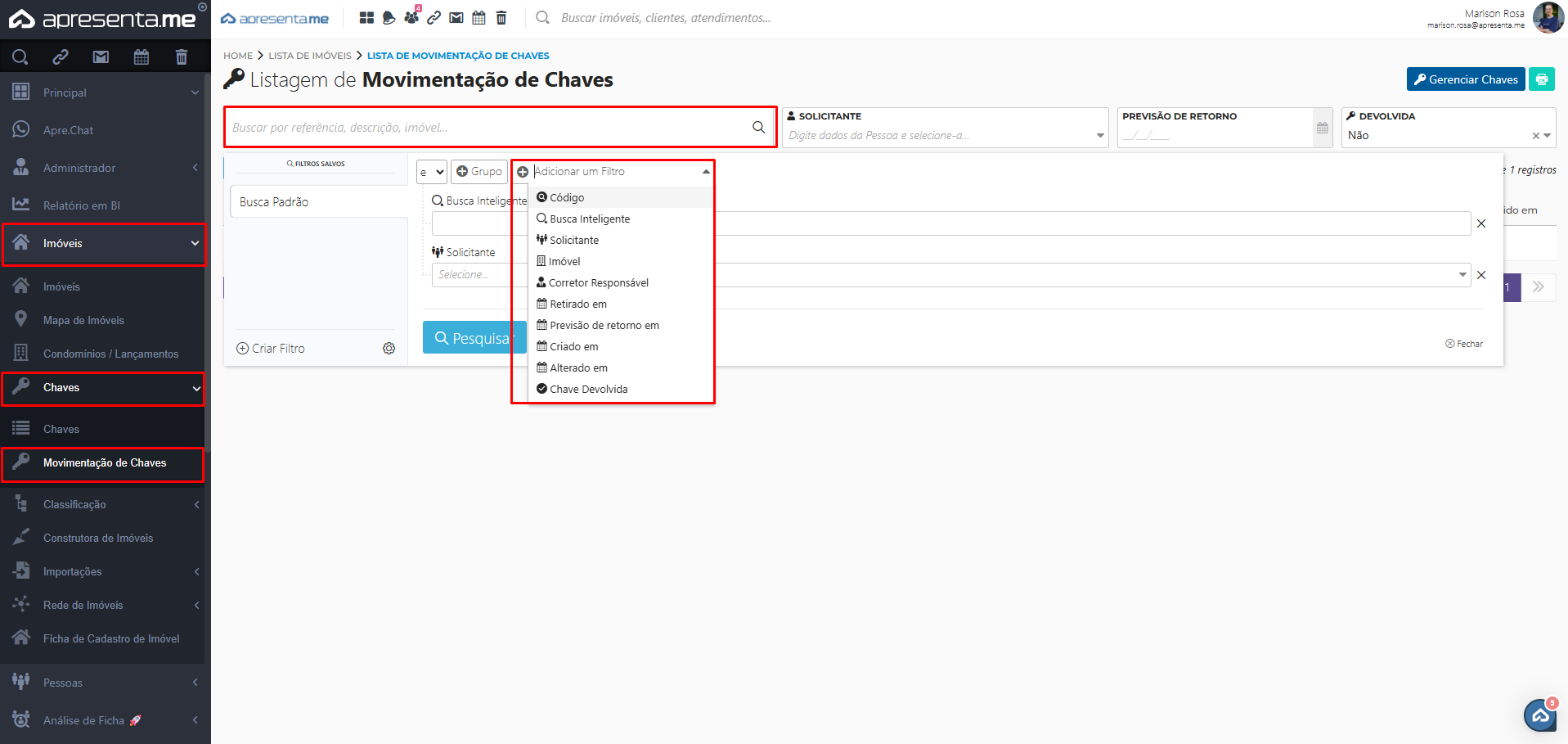Remove the Busca Inteligente filter row
Image resolution: width=1568 pixels, height=744 pixels.
(1480, 223)
